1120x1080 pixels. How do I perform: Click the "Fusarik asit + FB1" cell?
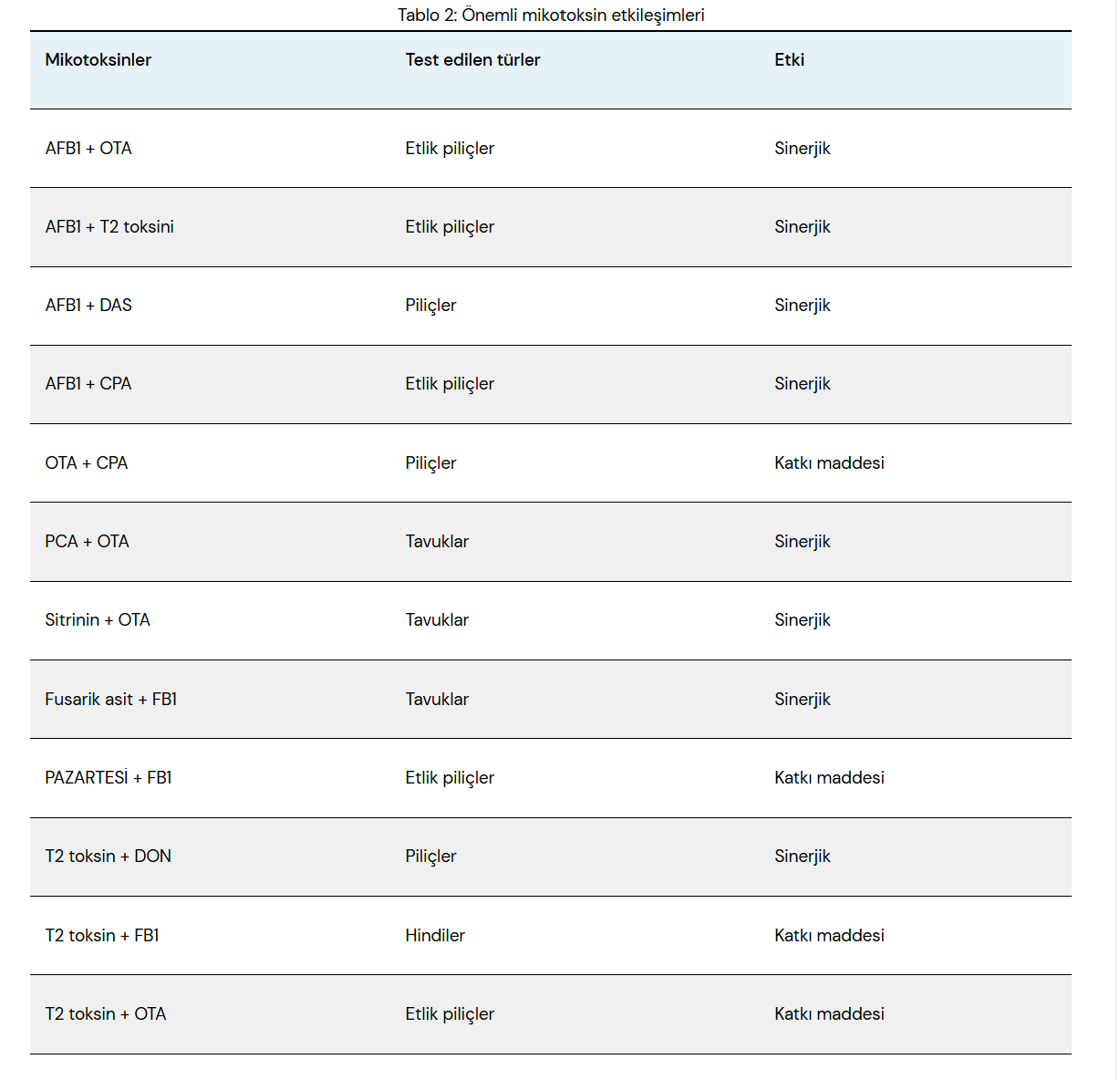[x=111, y=700]
